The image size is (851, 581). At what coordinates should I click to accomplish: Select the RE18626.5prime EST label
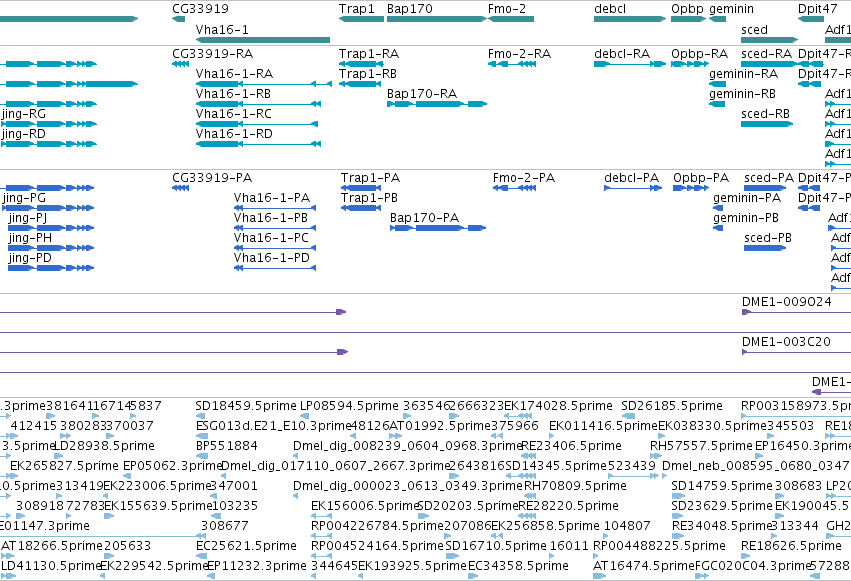(791, 546)
